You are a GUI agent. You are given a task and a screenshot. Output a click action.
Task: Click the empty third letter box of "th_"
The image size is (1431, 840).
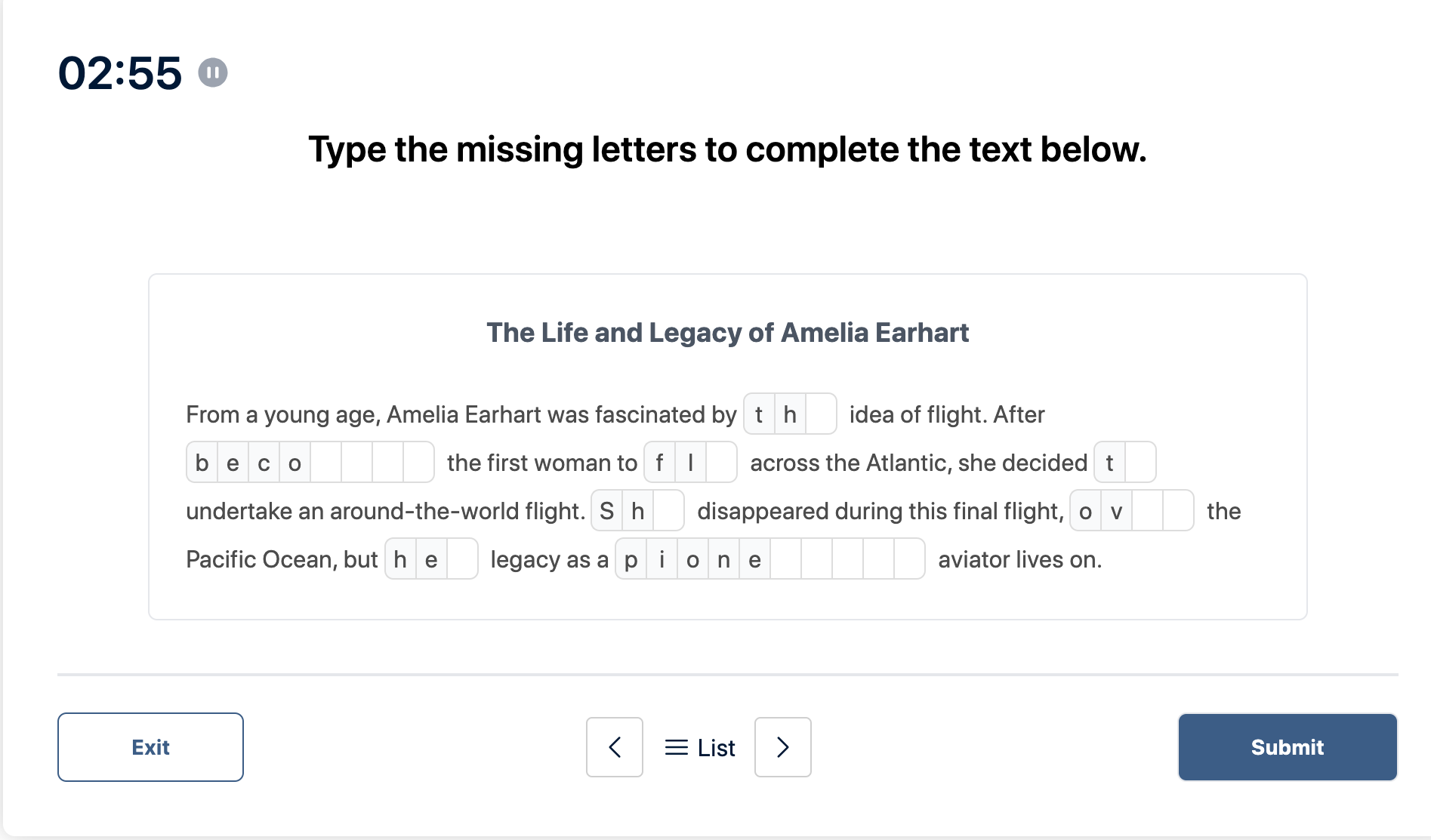(821, 414)
